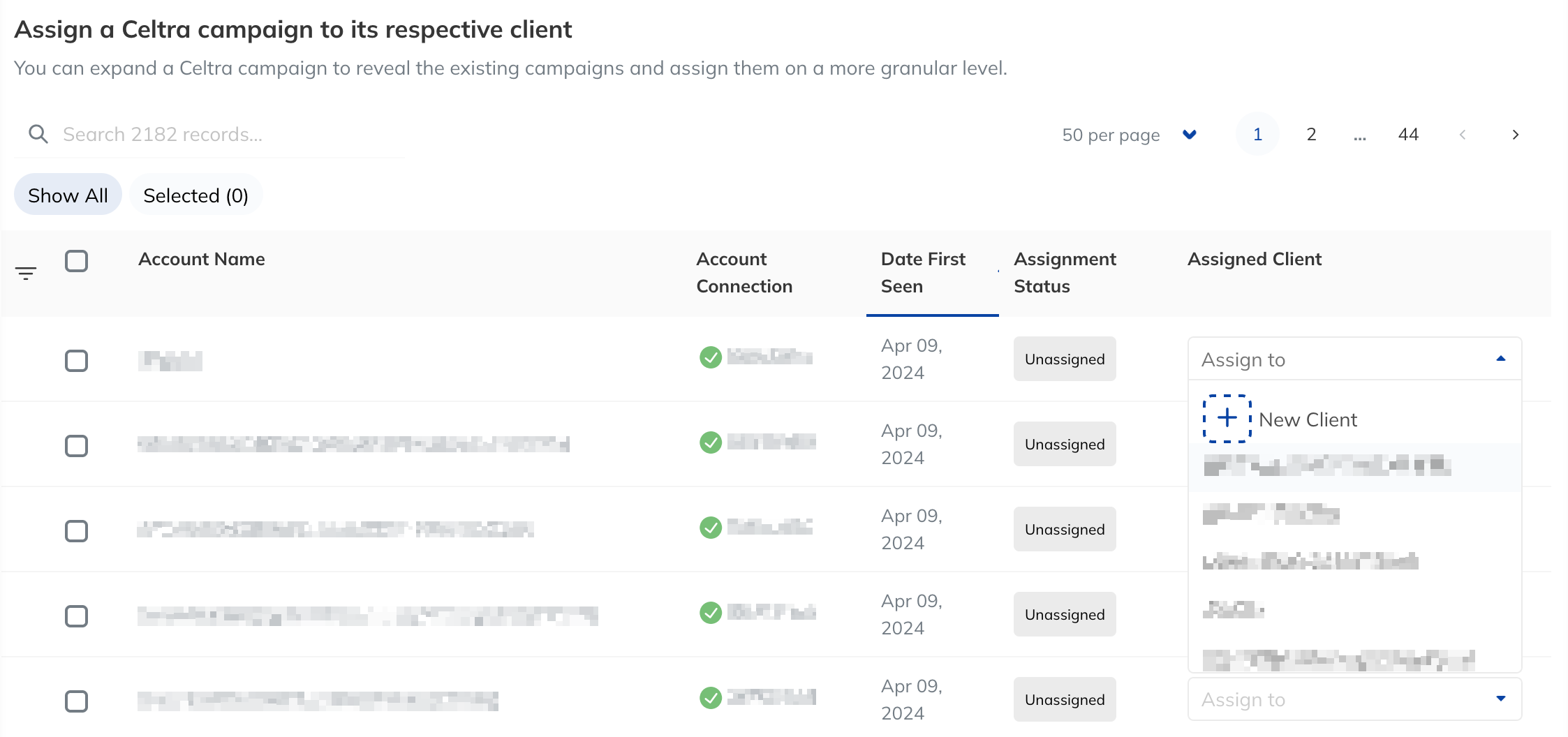This screenshot has height=737, width=1568.
Task: Open the bottom row Assign to dropdown
Action: point(1354,699)
